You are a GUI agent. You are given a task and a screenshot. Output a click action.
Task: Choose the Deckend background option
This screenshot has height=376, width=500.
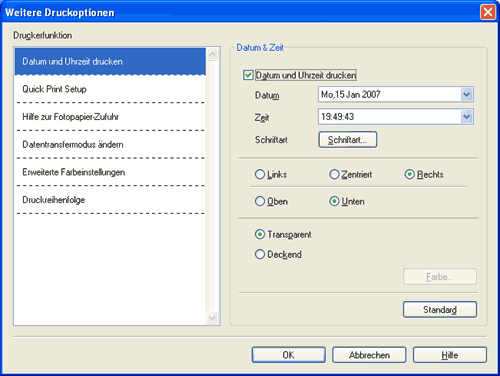click(260, 254)
